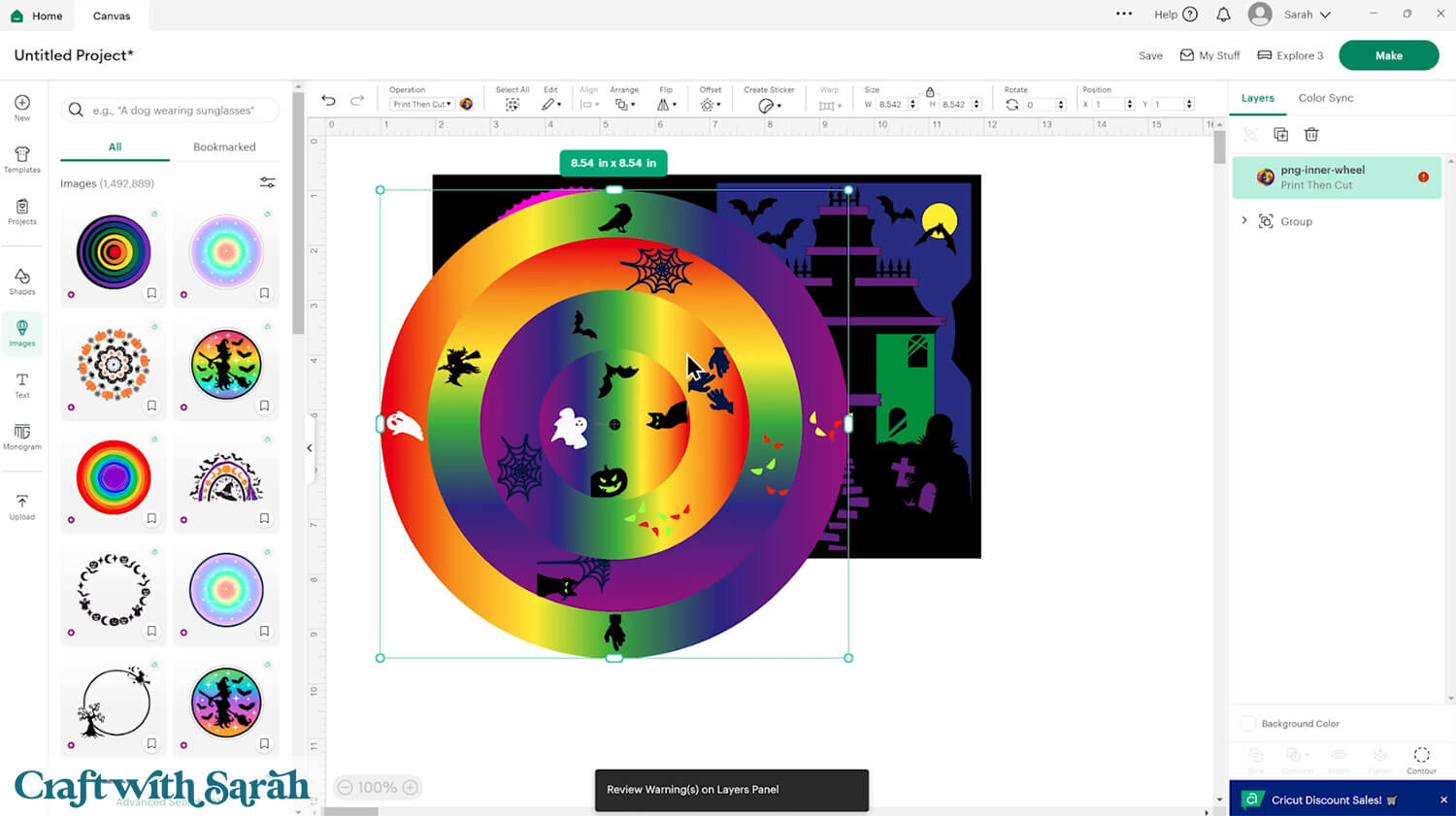This screenshot has height=816, width=1456.
Task: Click the Select All icon
Action: point(513,105)
